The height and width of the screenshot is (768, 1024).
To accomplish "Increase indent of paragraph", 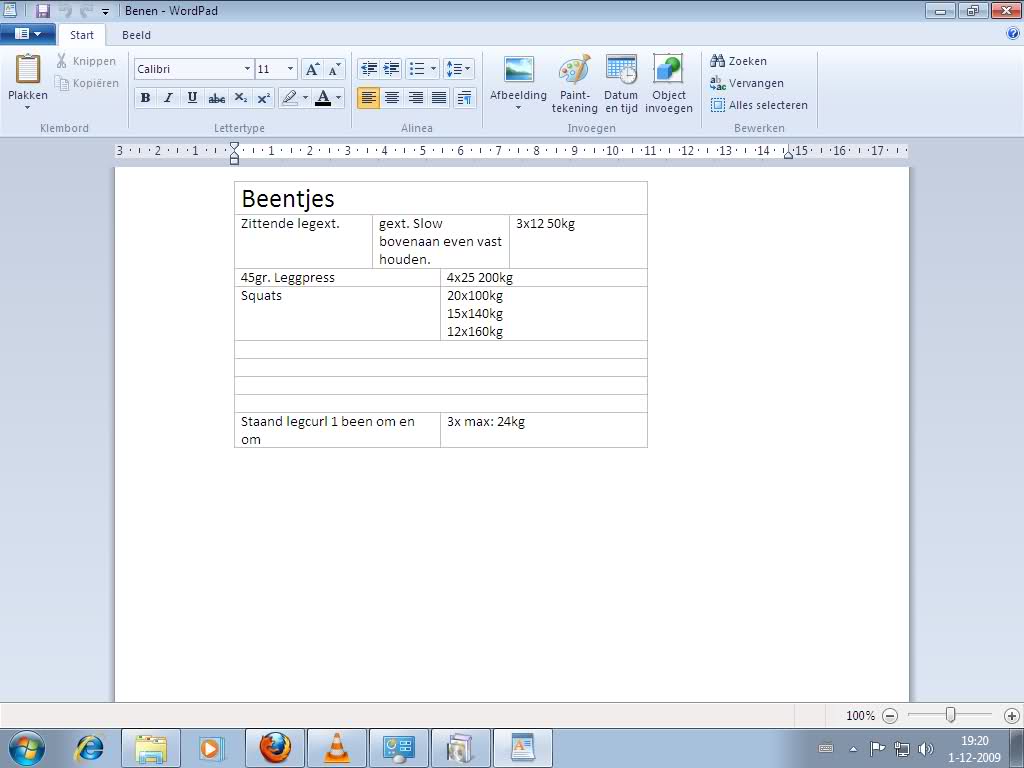I will [x=392, y=69].
